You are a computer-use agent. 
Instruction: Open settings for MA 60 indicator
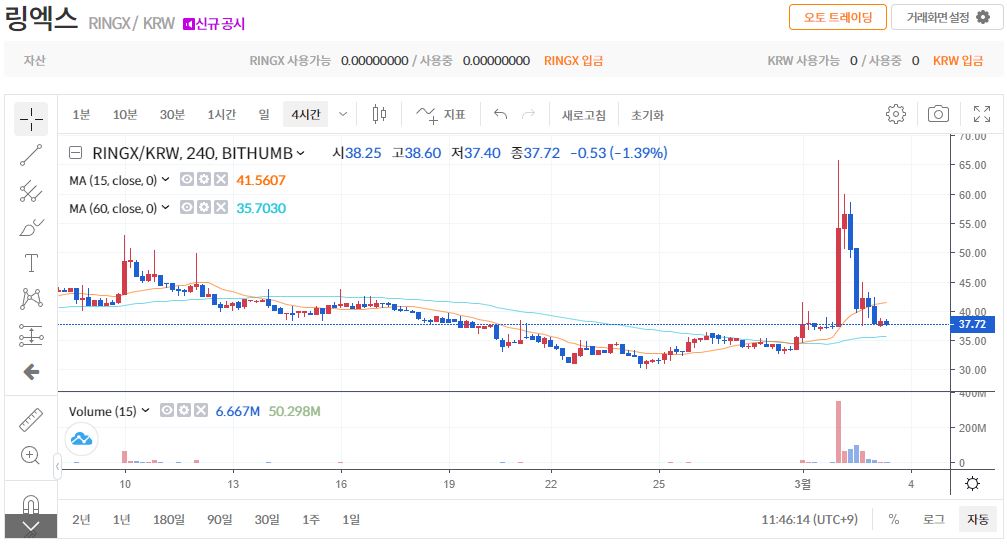click(204, 207)
